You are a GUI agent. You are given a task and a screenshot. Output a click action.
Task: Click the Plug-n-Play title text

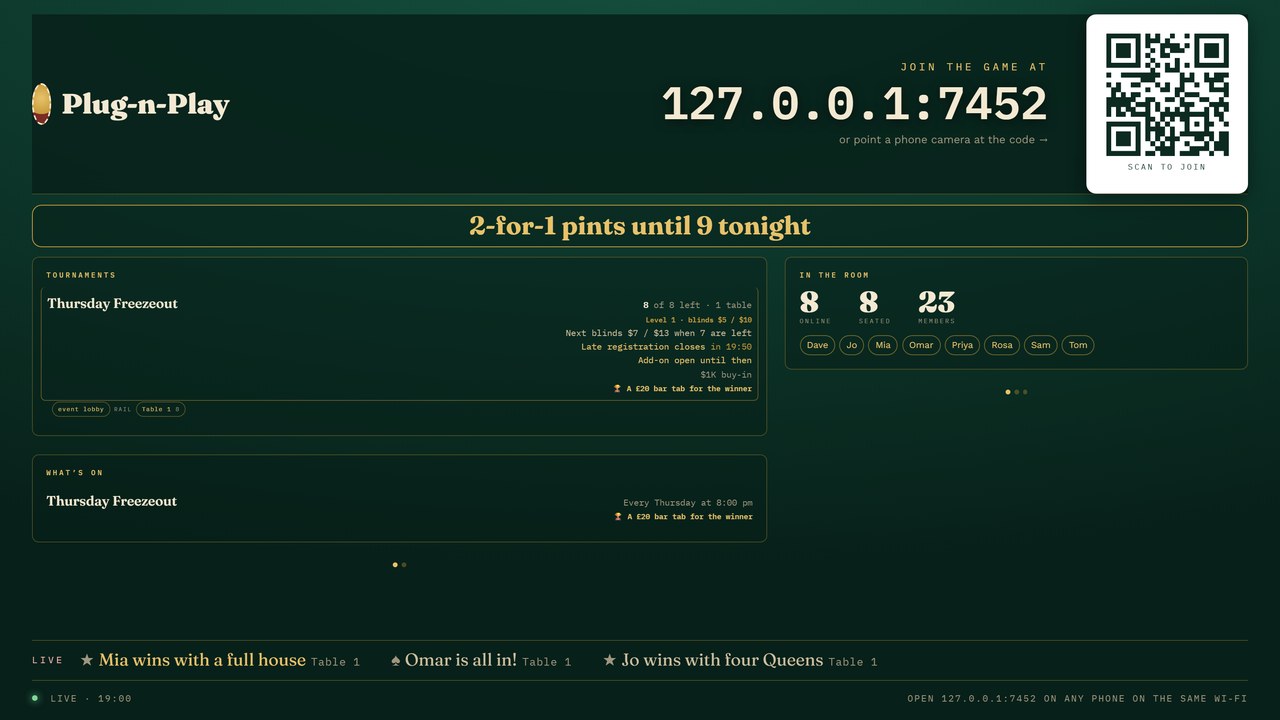pyautogui.click(x=145, y=104)
